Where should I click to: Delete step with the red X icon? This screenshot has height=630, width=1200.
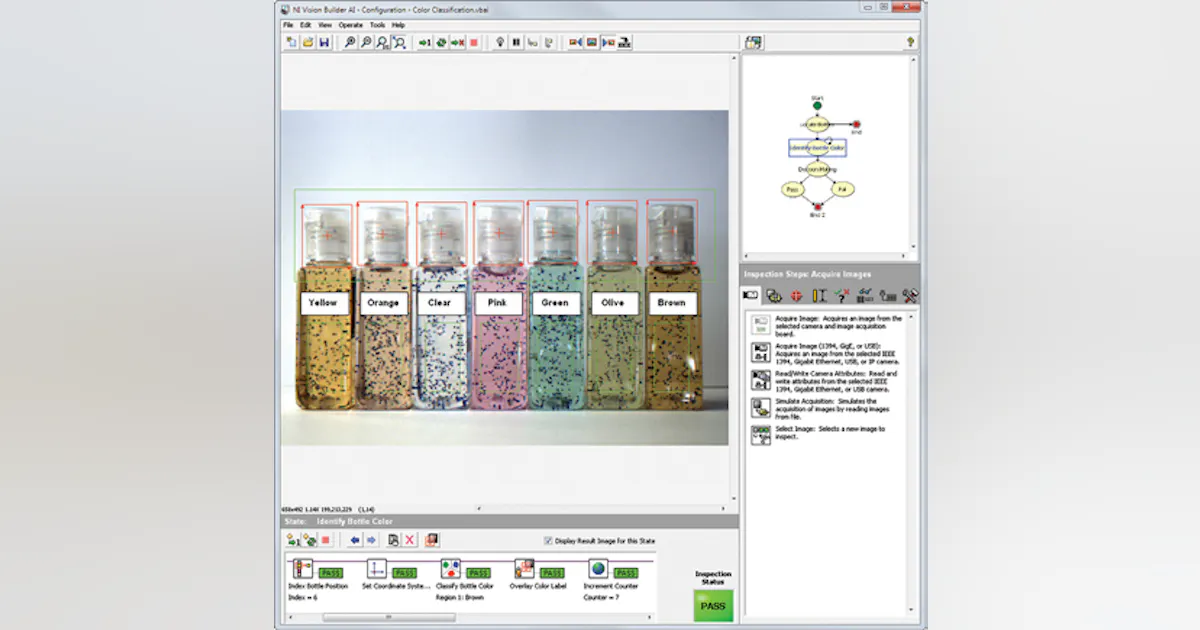(410, 540)
